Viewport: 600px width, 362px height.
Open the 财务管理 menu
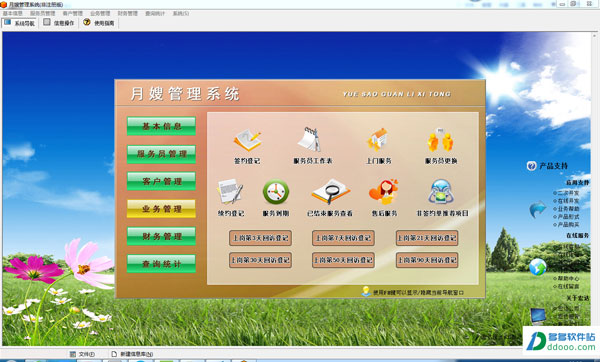pyautogui.click(x=127, y=13)
